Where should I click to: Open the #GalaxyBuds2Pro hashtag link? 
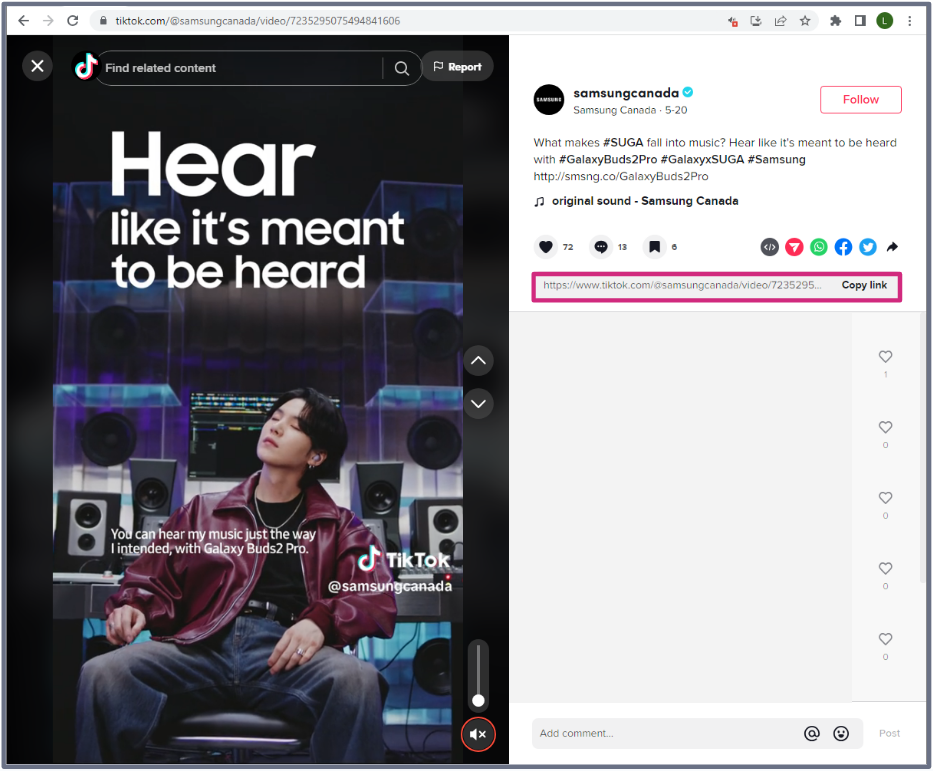pyautogui.click(x=606, y=159)
